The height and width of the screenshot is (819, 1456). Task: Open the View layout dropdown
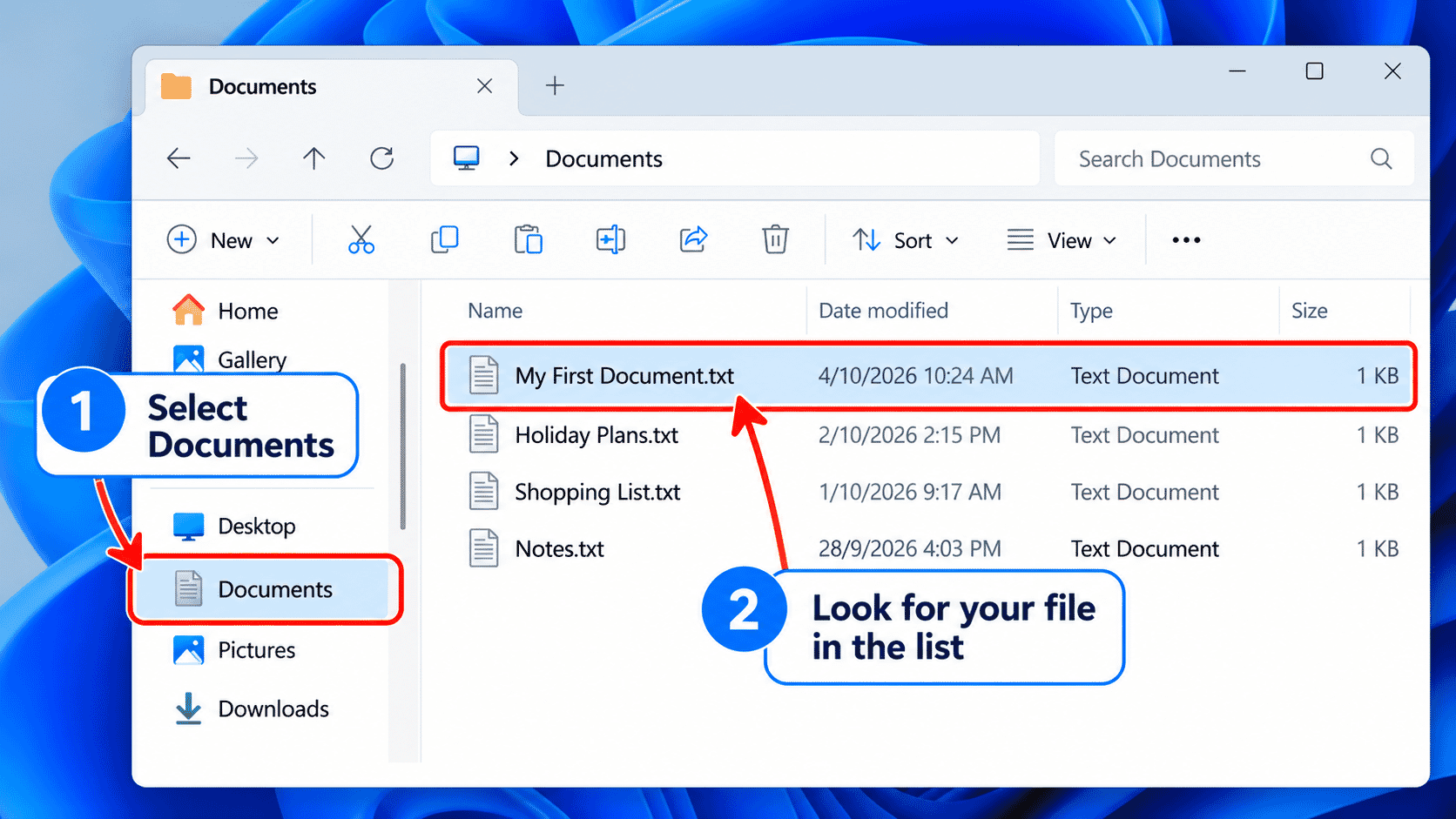click(1062, 240)
